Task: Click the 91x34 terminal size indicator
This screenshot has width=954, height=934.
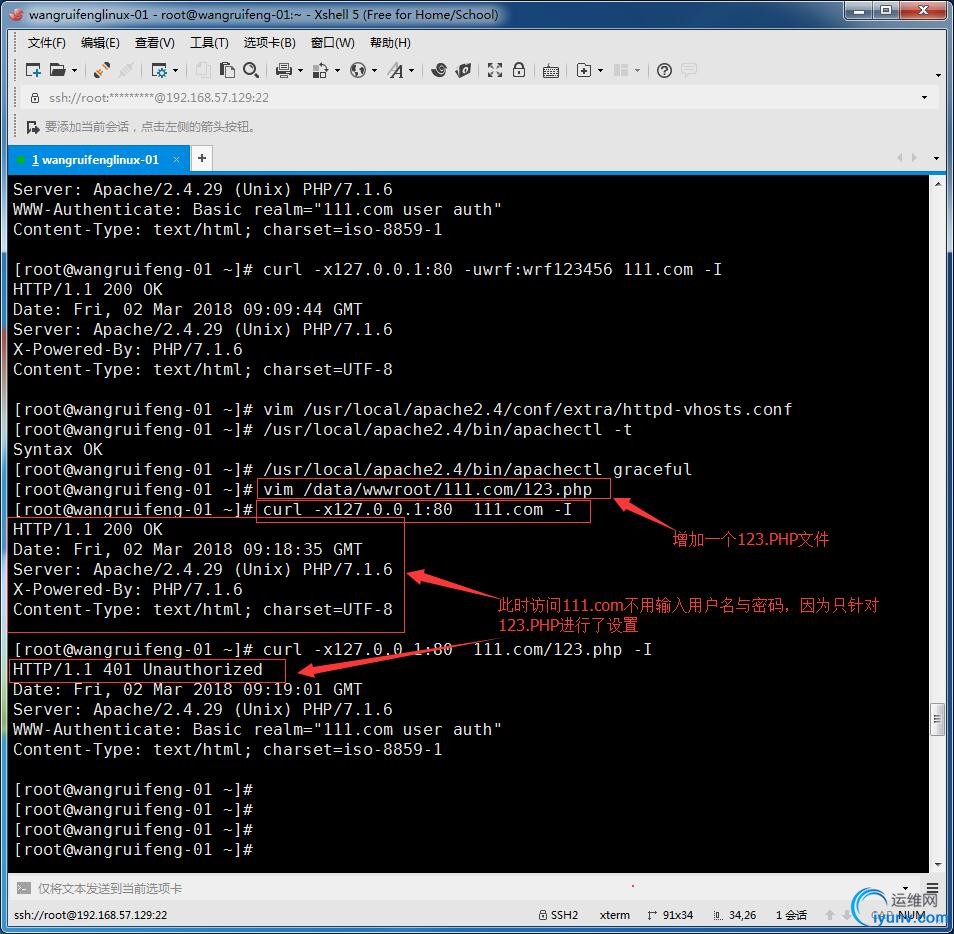Action: [670, 915]
